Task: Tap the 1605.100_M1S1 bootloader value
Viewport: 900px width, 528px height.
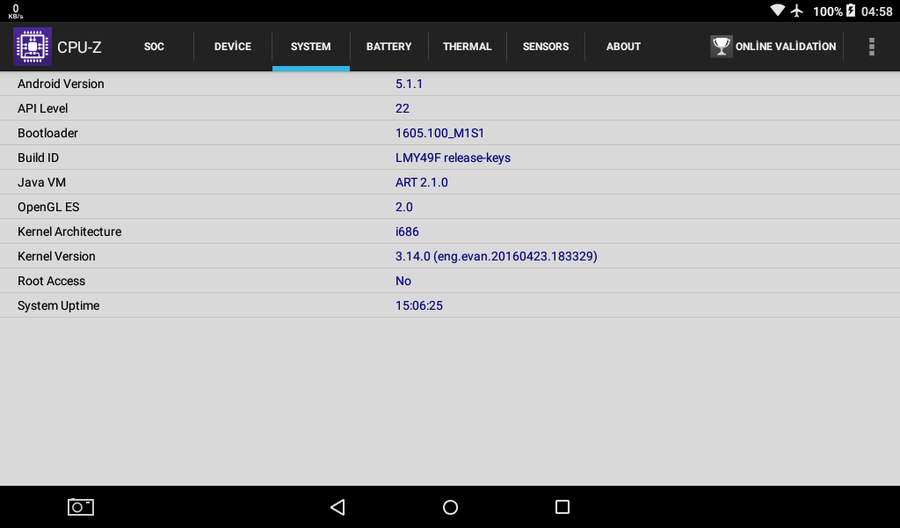Action: 440,133
